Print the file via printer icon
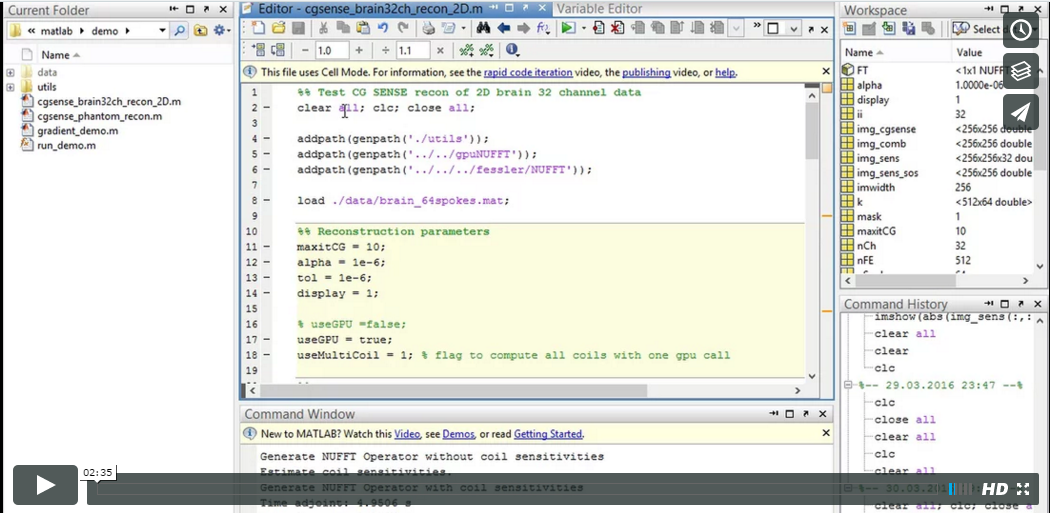 click(x=429, y=28)
